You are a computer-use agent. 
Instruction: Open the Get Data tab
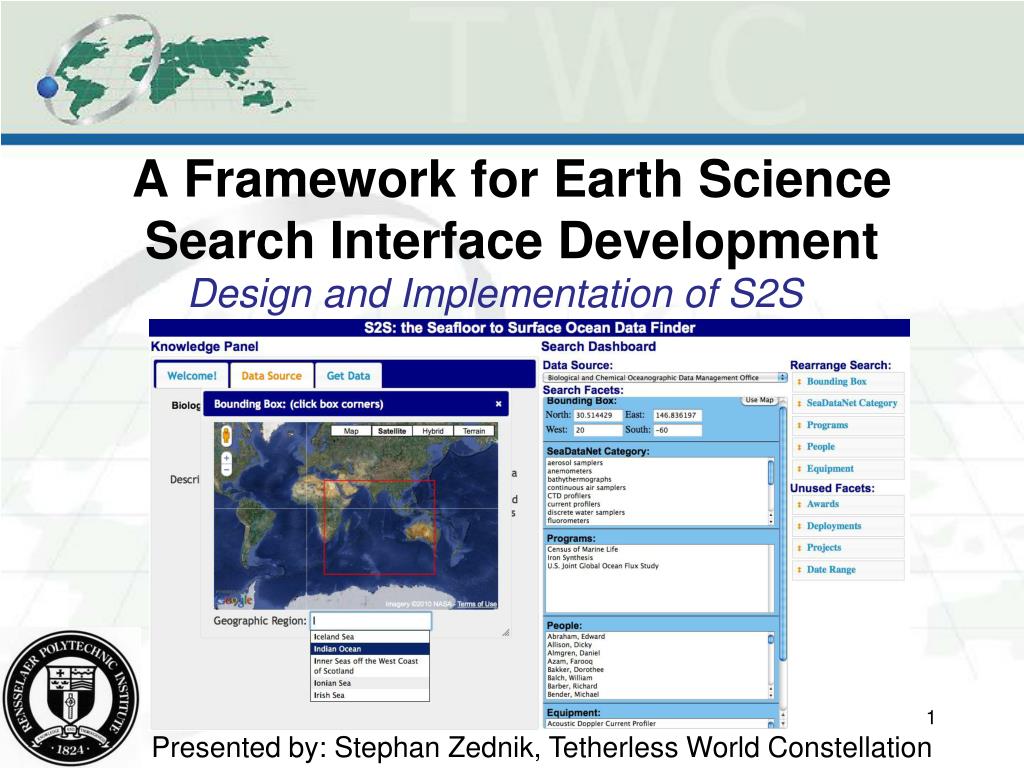pos(348,376)
